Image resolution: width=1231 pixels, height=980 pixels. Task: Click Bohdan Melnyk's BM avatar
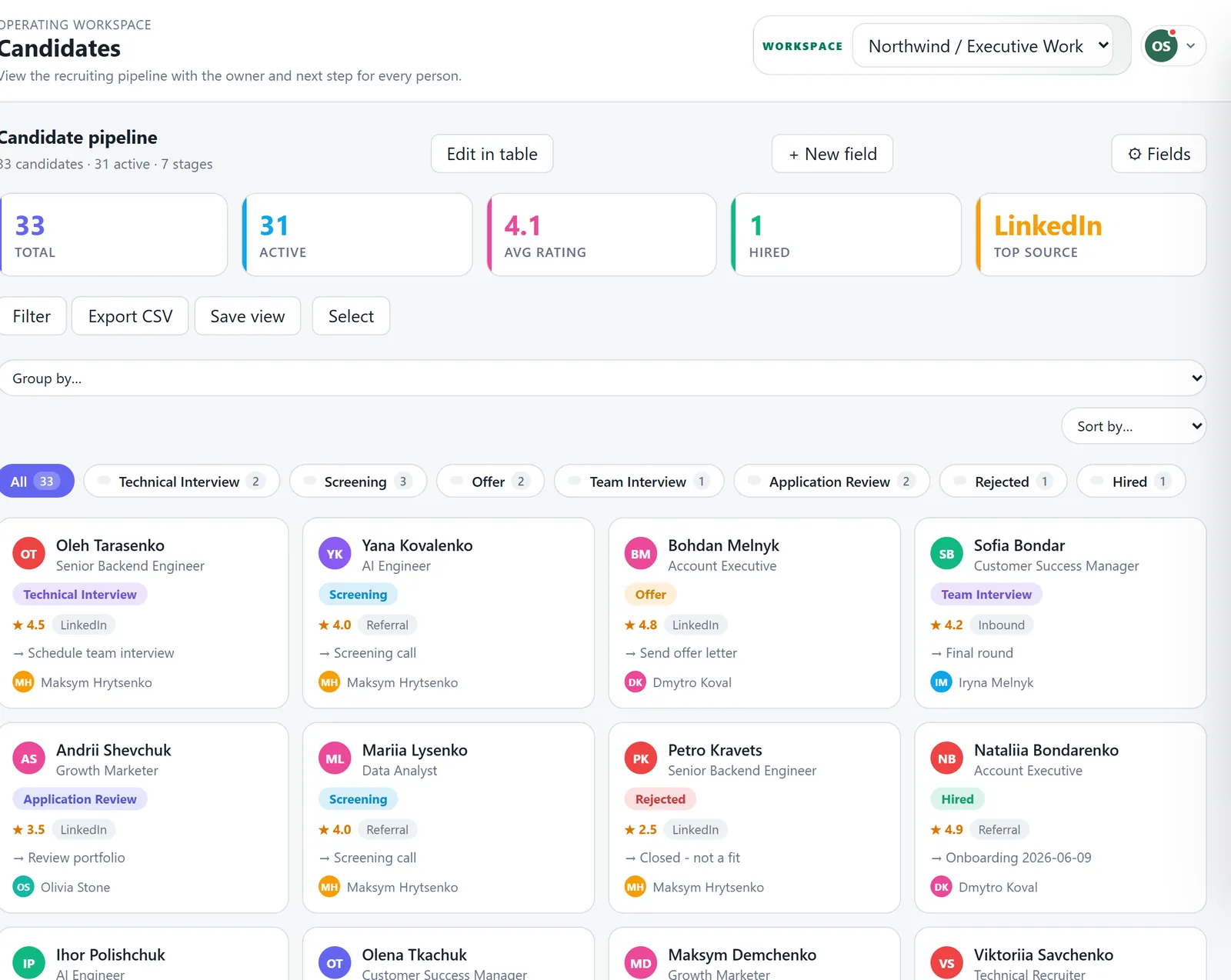click(x=641, y=554)
